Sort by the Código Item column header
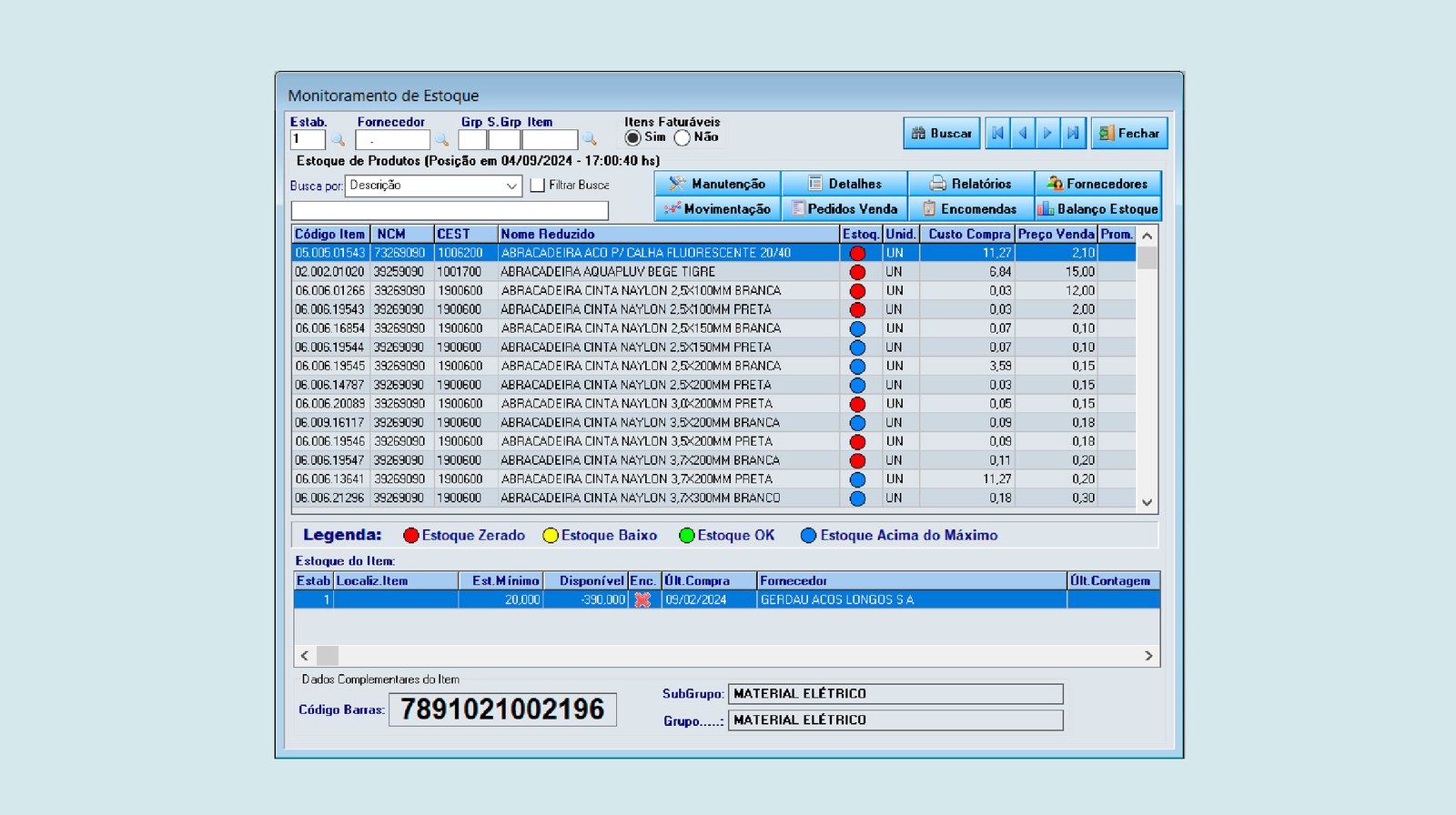The width and height of the screenshot is (1456, 815). (329, 234)
